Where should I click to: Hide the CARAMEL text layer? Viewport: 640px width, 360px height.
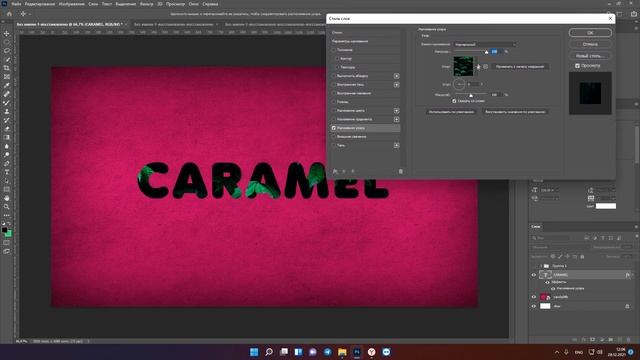click(534, 275)
